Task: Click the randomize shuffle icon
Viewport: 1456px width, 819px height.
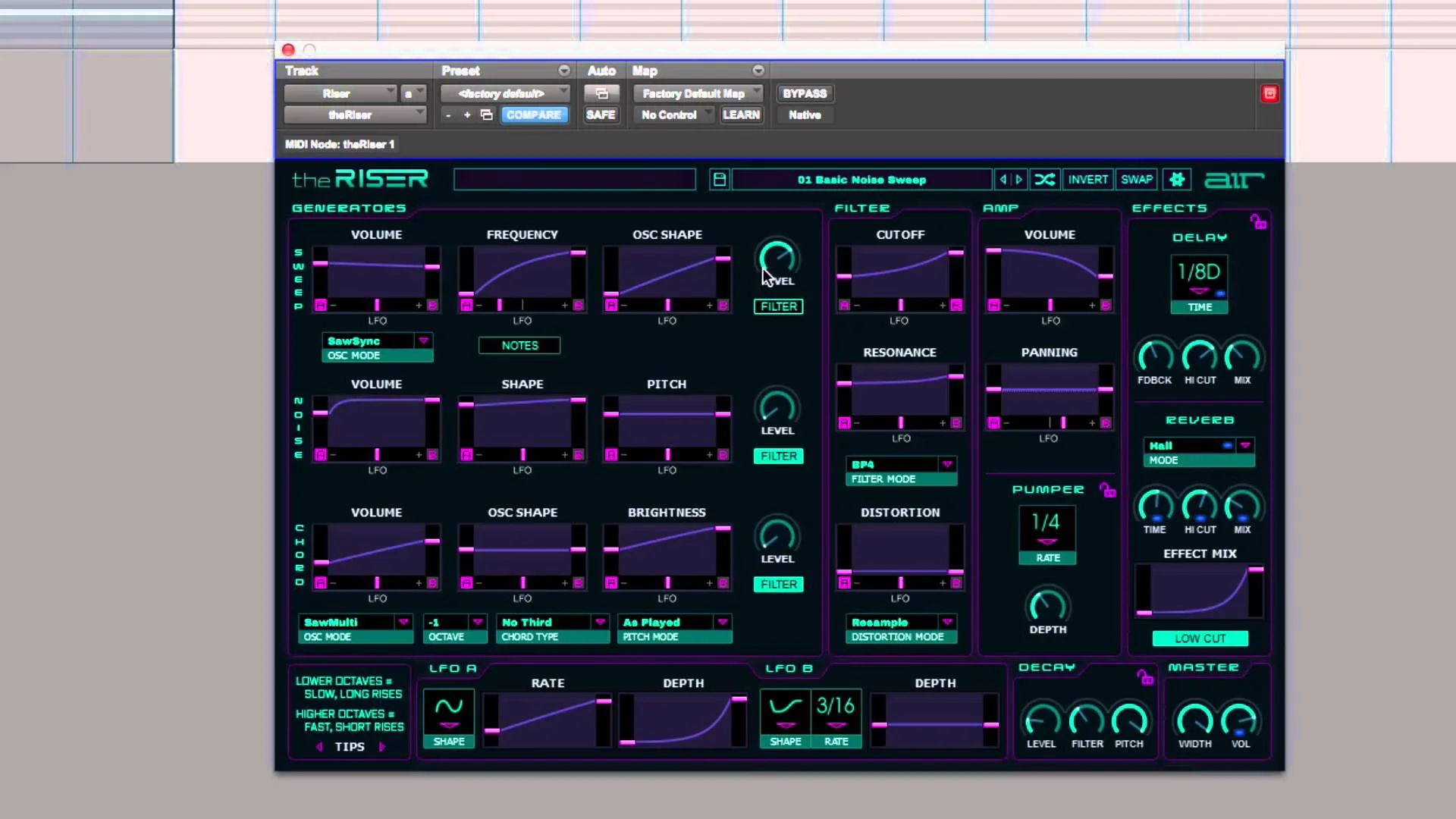Action: click(1044, 180)
